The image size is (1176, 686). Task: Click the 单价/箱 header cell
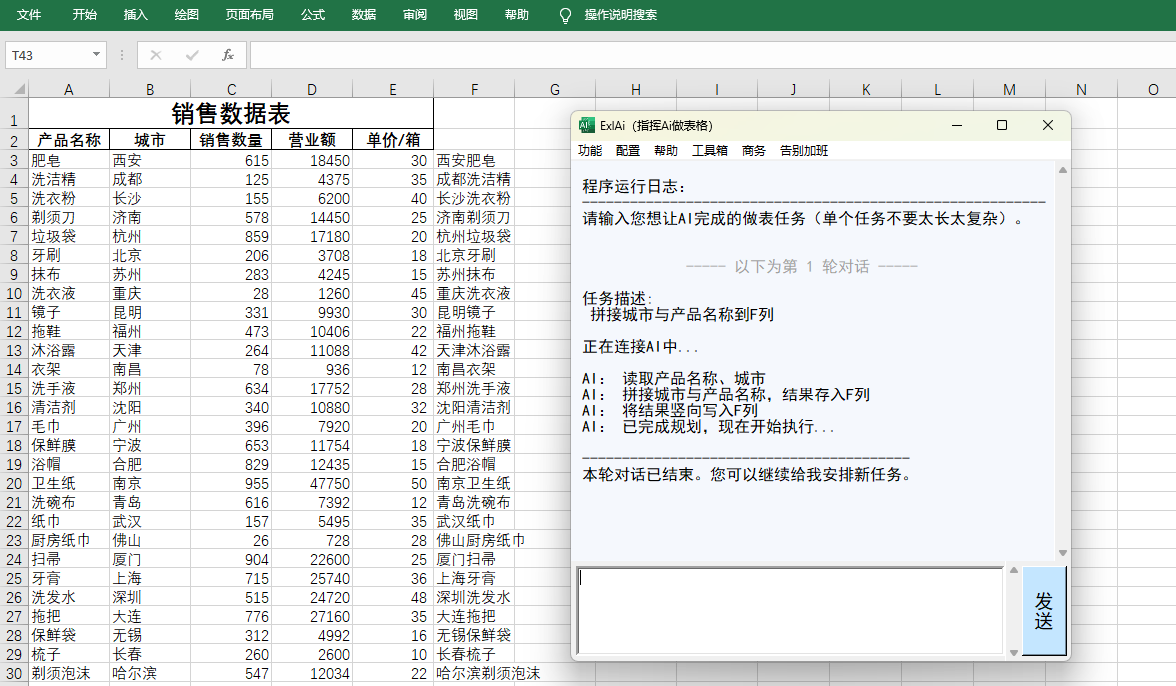[x=393, y=139]
